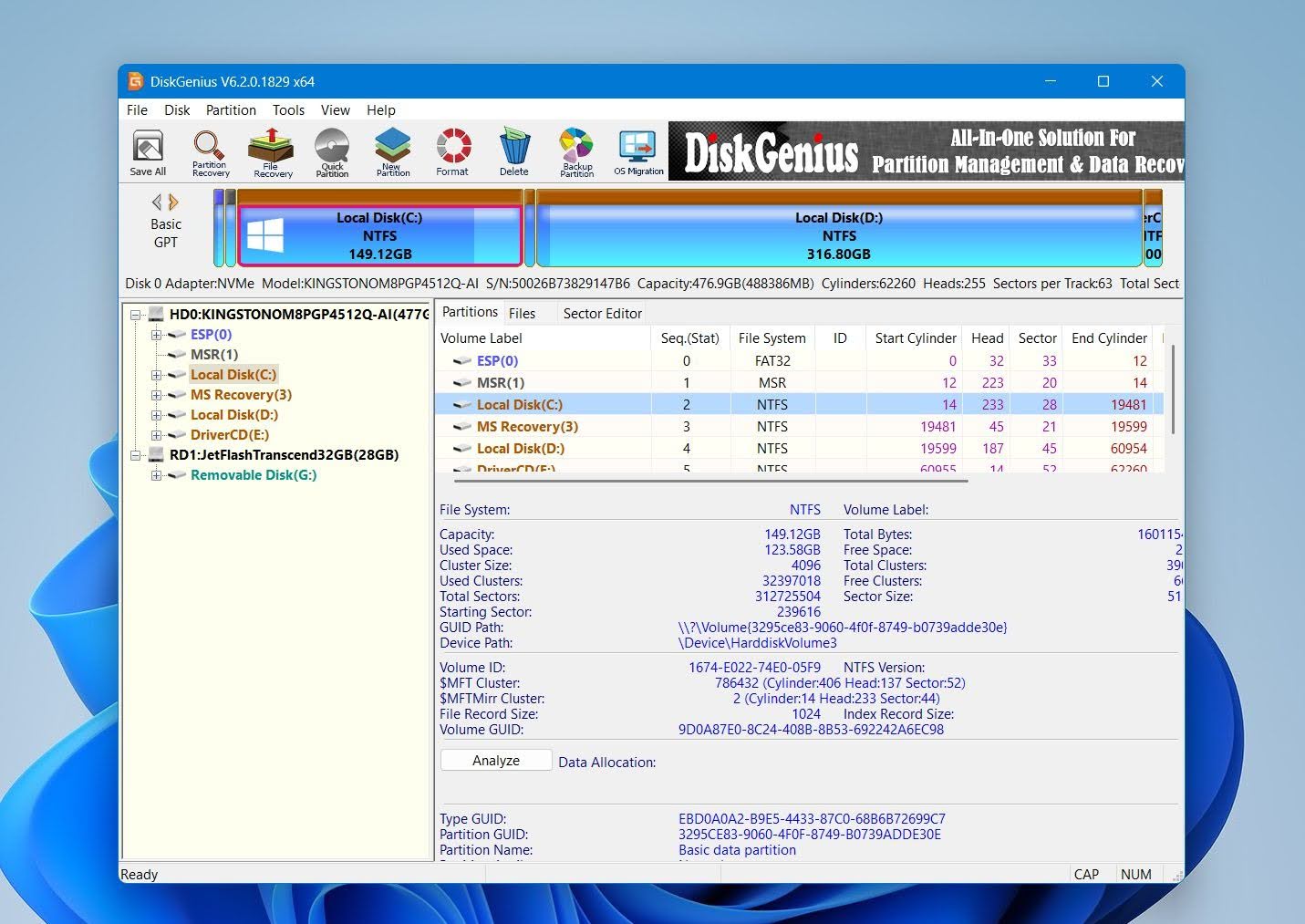This screenshot has width=1305, height=924.
Task: Open the View menu
Action: pyautogui.click(x=336, y=109)
